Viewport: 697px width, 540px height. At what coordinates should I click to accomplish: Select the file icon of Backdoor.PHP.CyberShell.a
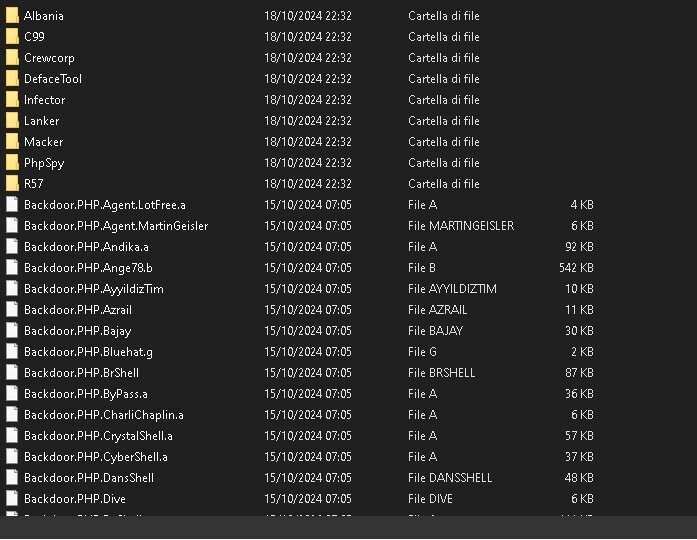coord(12,456)
